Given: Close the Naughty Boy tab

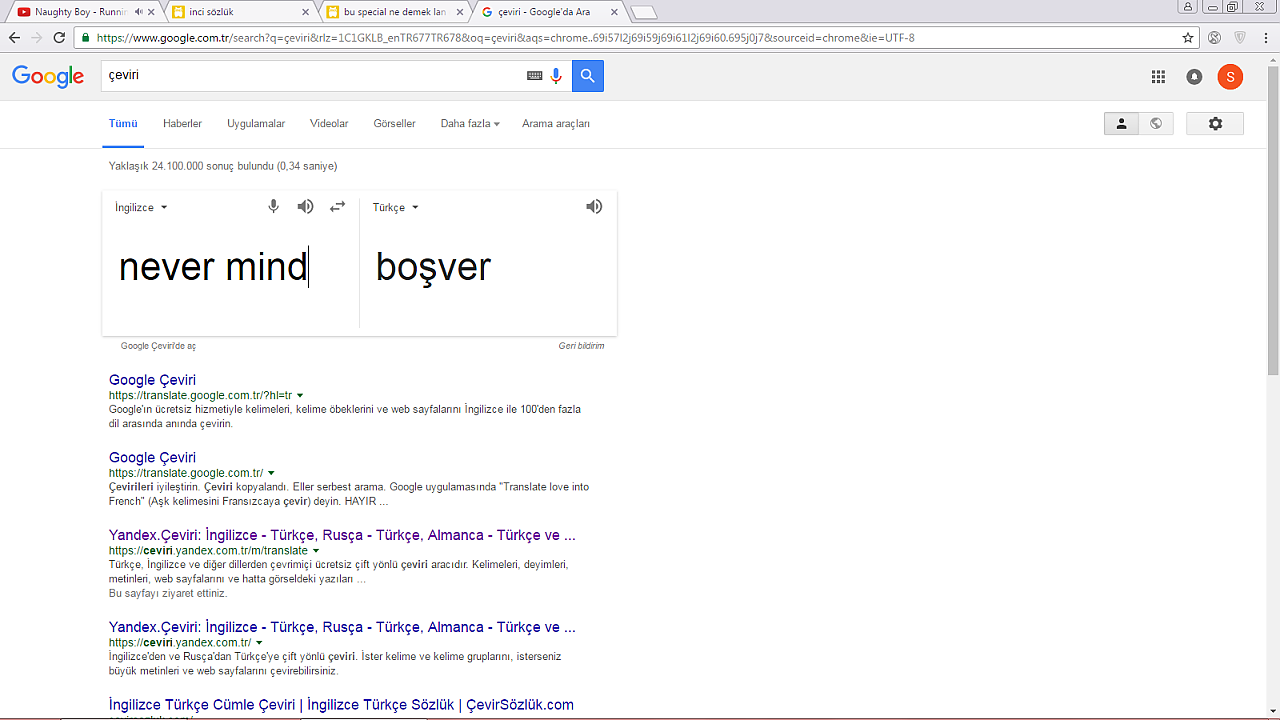Looking at the screenshot, I should [x=153, y=12].
